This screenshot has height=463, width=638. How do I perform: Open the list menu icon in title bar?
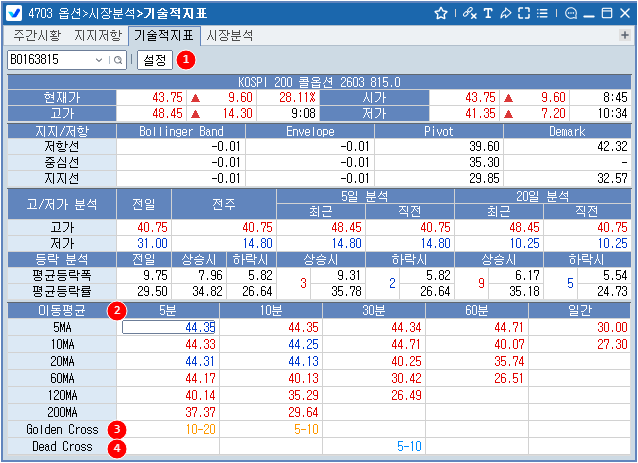click(x=541, y=13)
